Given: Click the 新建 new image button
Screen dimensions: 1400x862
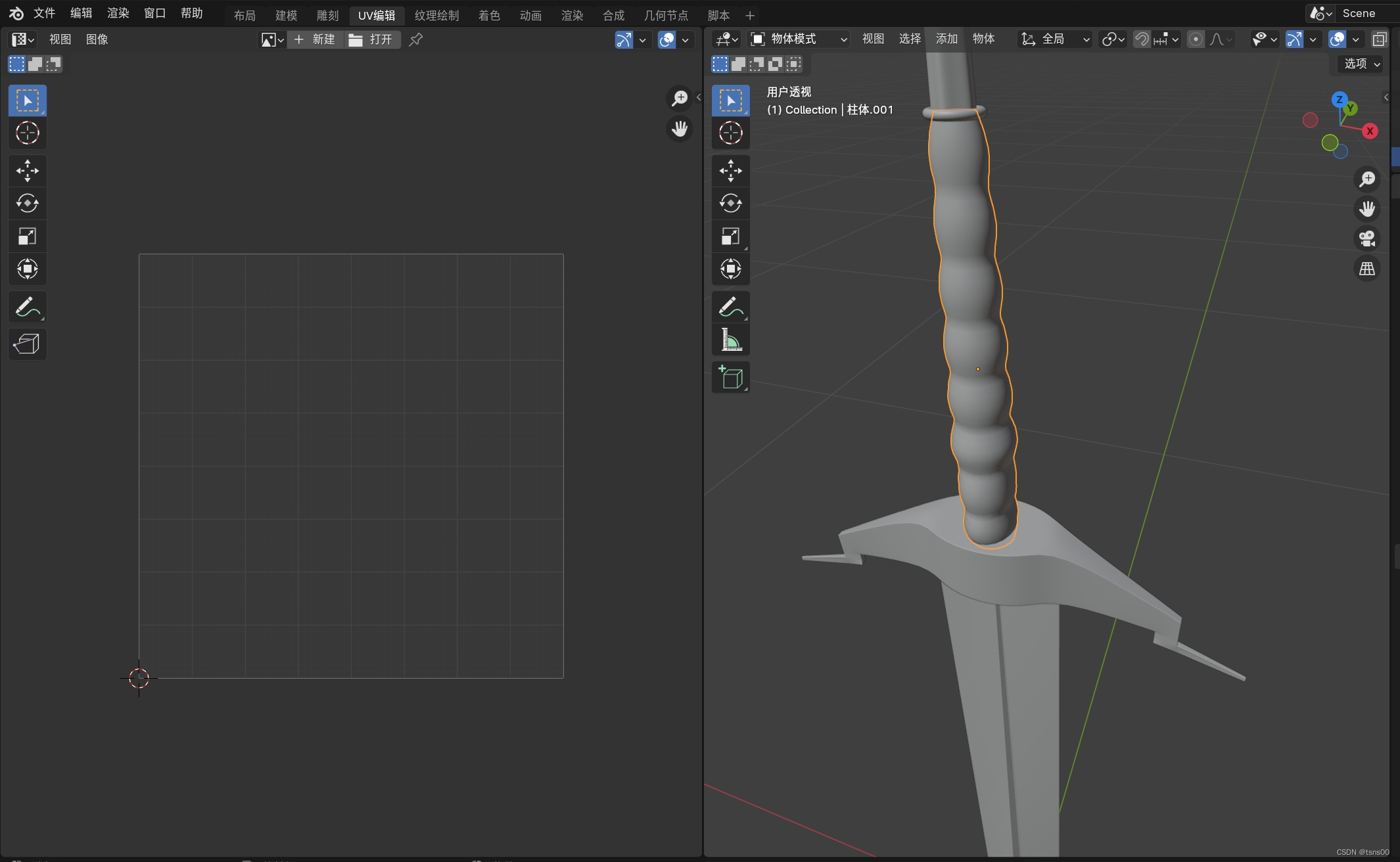Looking at the screenshot, I should [x=315, y=39].
